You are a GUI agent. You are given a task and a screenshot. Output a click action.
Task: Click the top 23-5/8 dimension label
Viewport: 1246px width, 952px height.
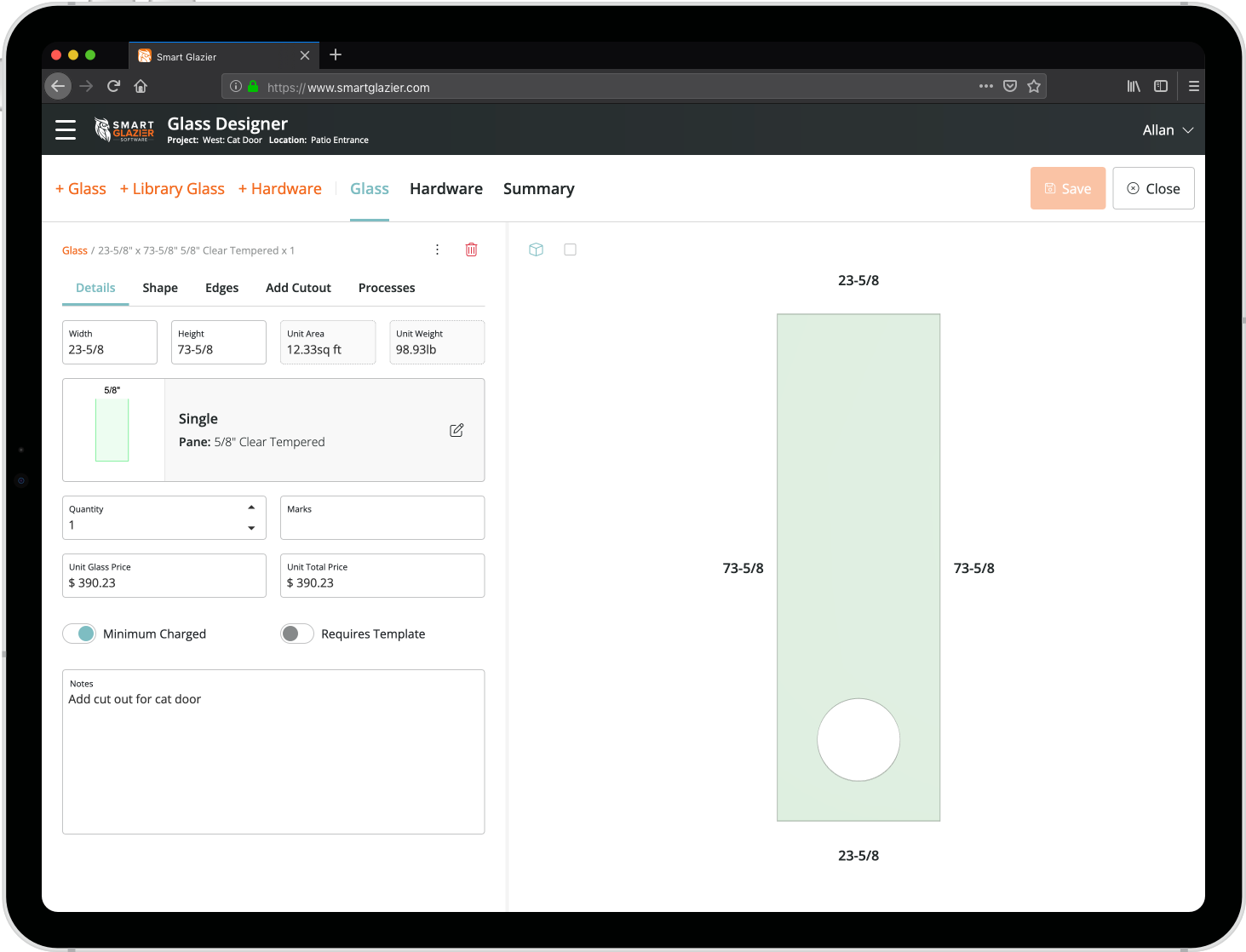click(x=858, y=280)
